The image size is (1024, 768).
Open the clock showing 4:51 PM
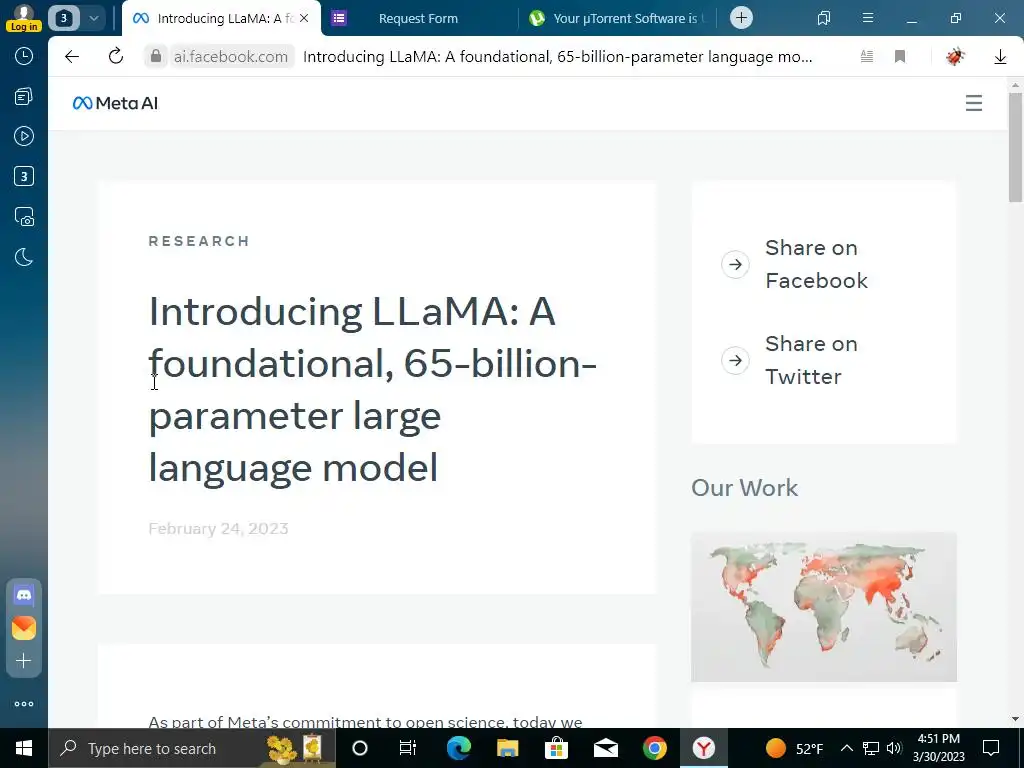pyautogui.click(x=938, y=748)
